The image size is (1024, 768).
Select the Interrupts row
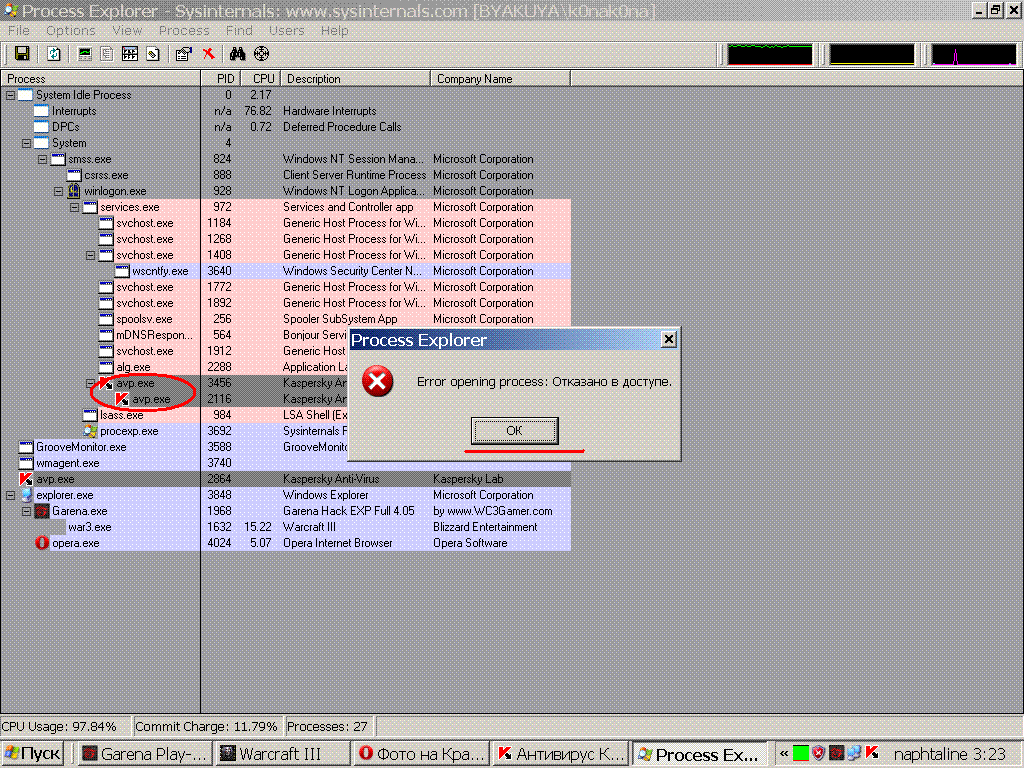click(x=285, y=111)
